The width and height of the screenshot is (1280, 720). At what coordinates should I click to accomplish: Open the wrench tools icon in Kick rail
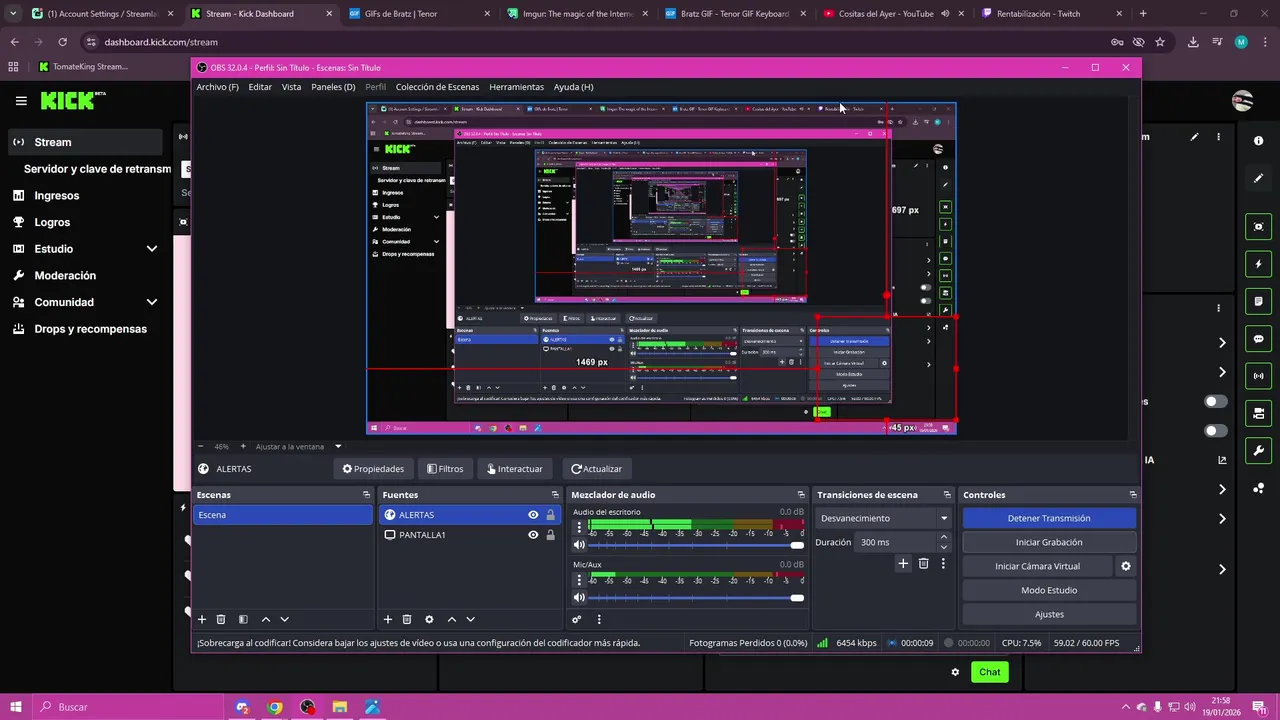click(1259, 451)
